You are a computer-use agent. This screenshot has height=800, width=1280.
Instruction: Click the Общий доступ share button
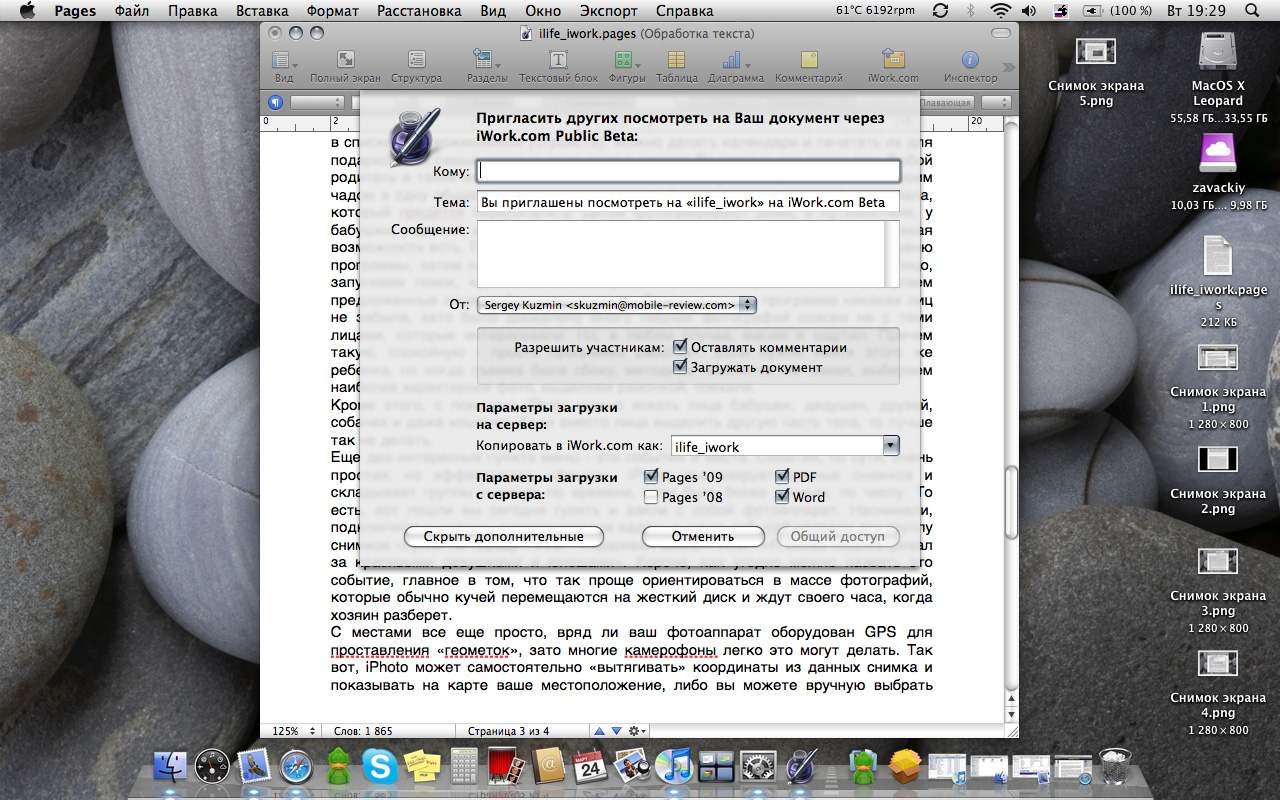[x=838, y=536]
